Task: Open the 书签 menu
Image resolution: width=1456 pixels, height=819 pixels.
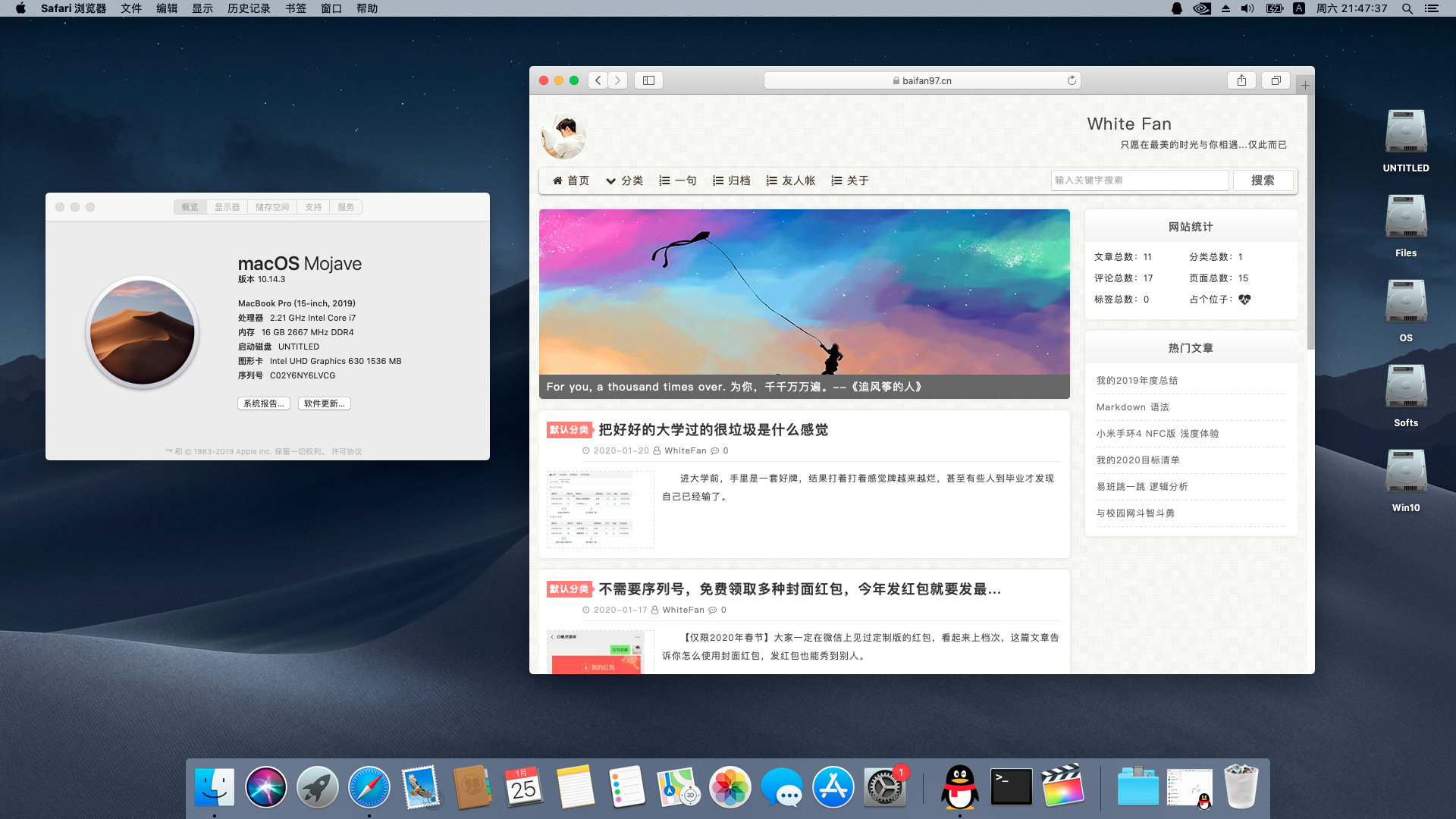Action: pyautogui.click(x=296, y=8)
